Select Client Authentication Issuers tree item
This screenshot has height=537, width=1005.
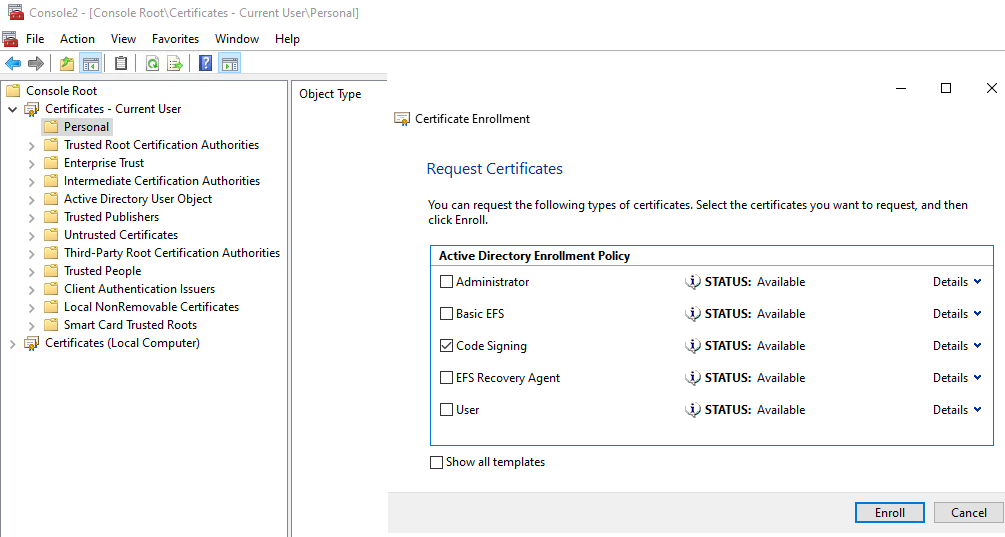click(x=139, y=289)
